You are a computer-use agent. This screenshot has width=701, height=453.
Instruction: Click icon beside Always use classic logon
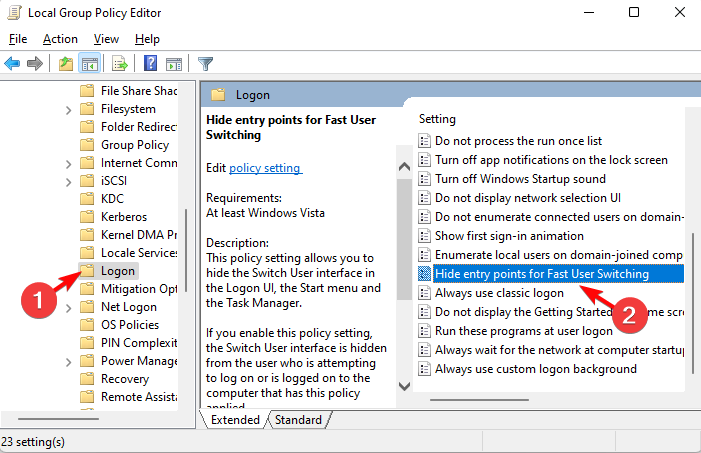click(424, 293)
